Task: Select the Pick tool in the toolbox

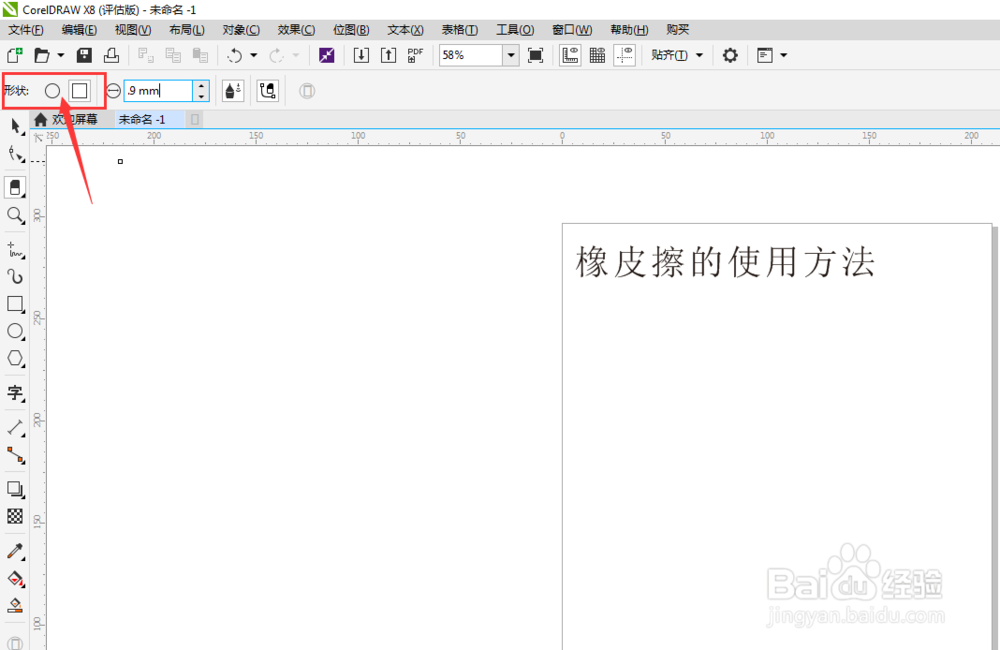Action: pyautogui.click(x=15, y=123)
